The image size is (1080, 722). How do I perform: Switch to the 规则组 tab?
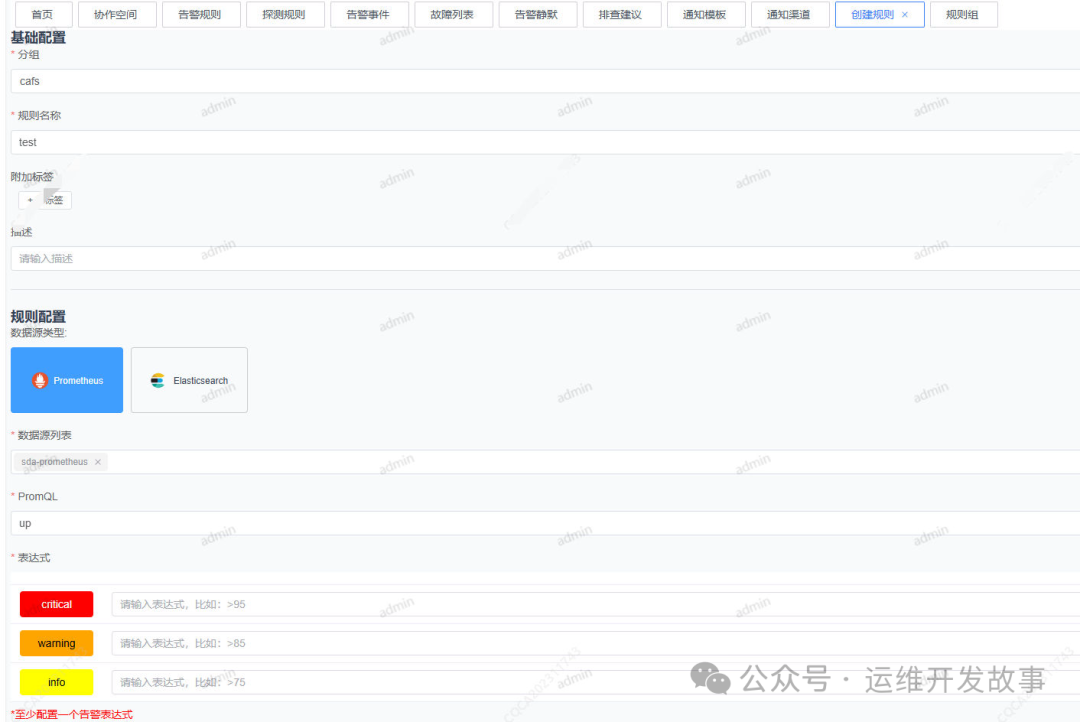click(x=963, y=14)
